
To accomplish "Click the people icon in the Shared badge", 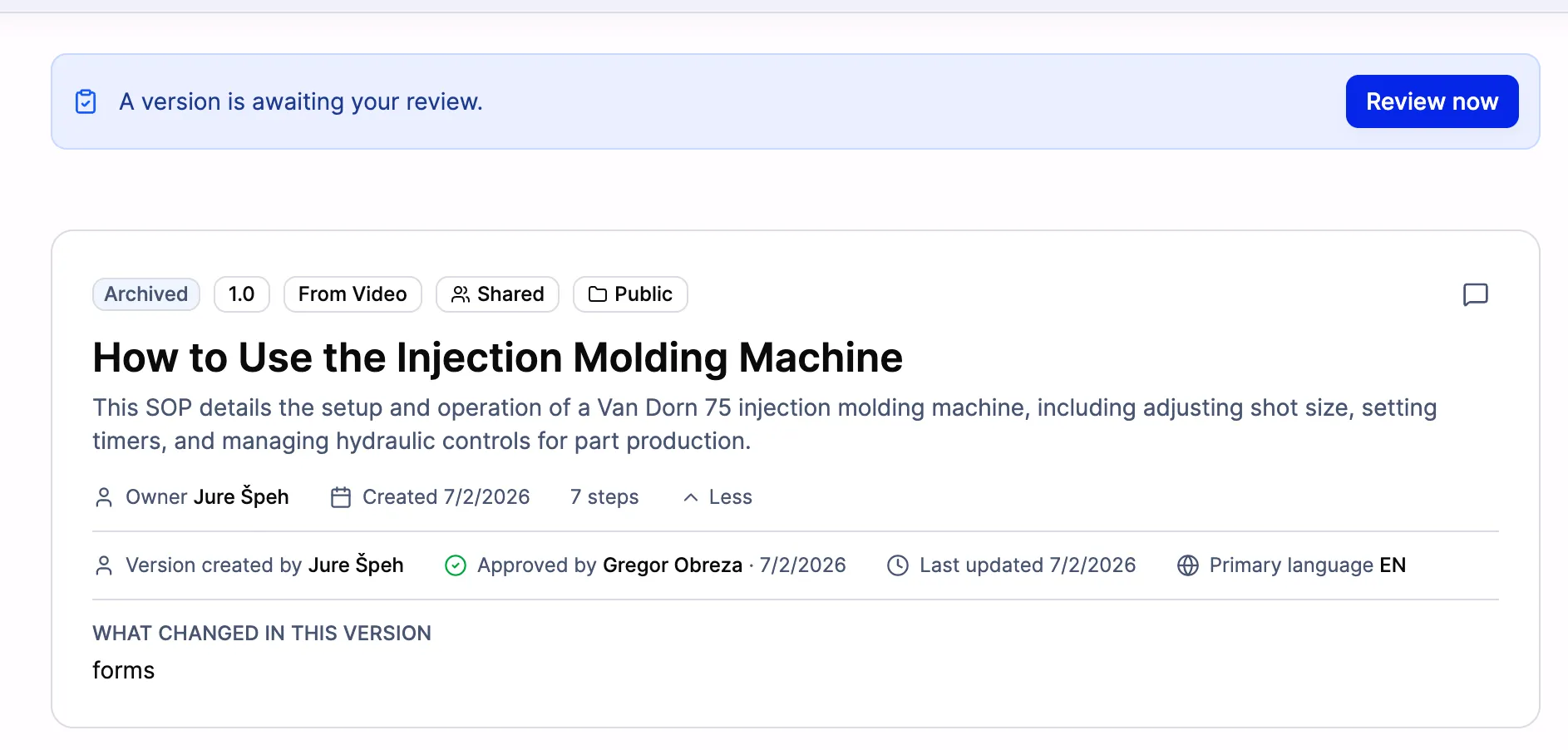I will pyautogui.click(x=461, y=294).
